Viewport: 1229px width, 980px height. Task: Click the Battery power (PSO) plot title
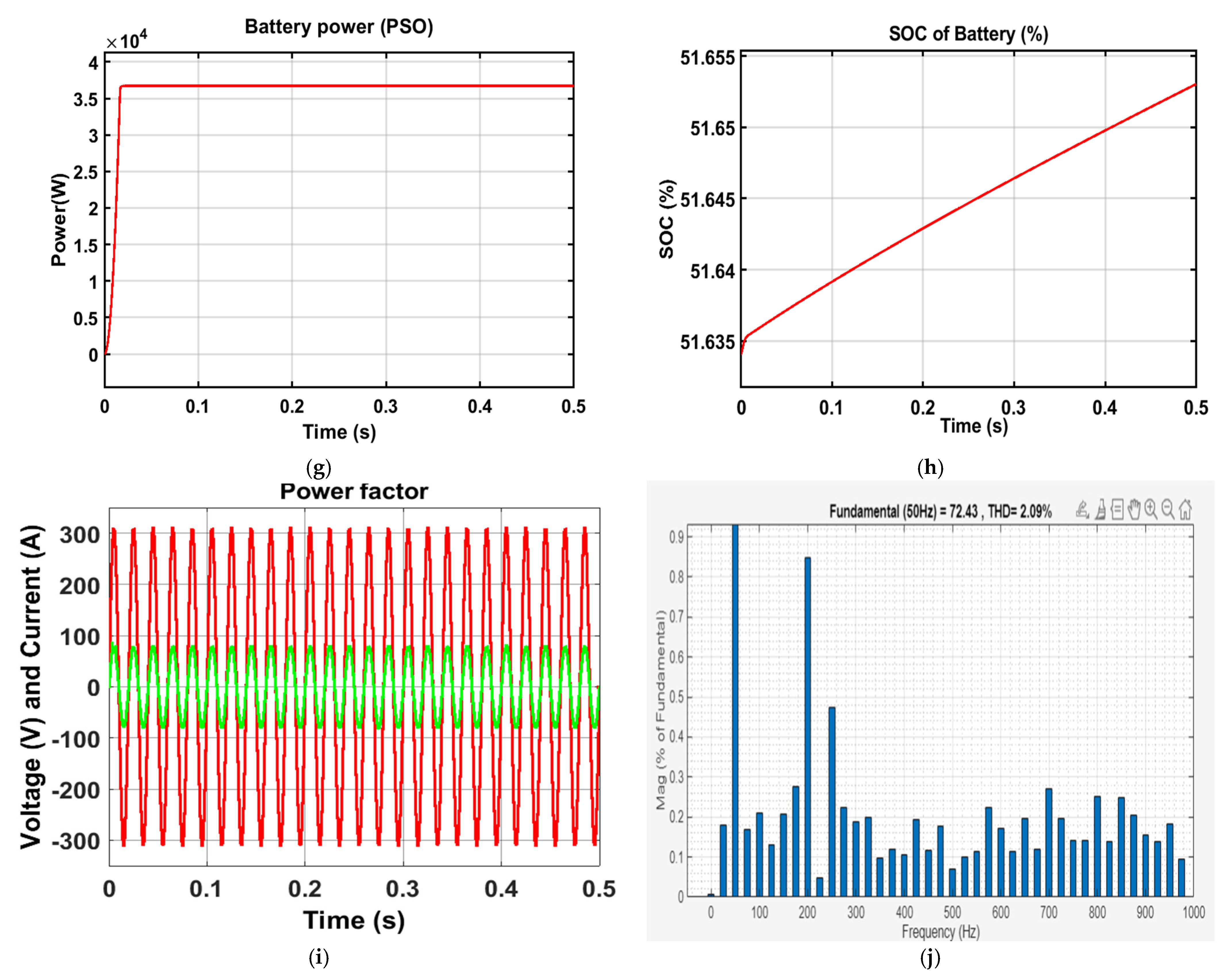339,27
